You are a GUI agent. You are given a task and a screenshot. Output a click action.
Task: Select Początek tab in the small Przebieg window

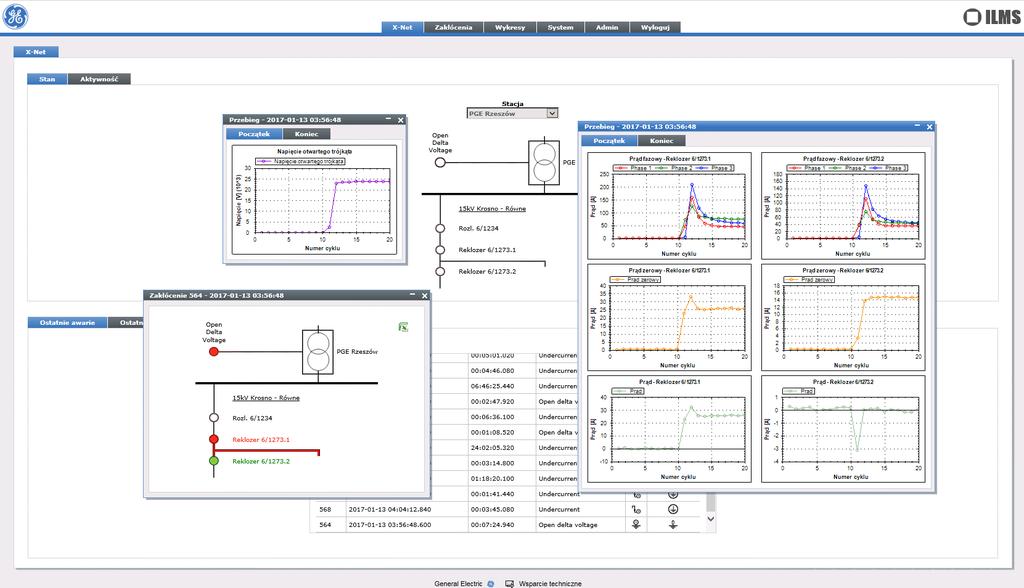(254, 134)
